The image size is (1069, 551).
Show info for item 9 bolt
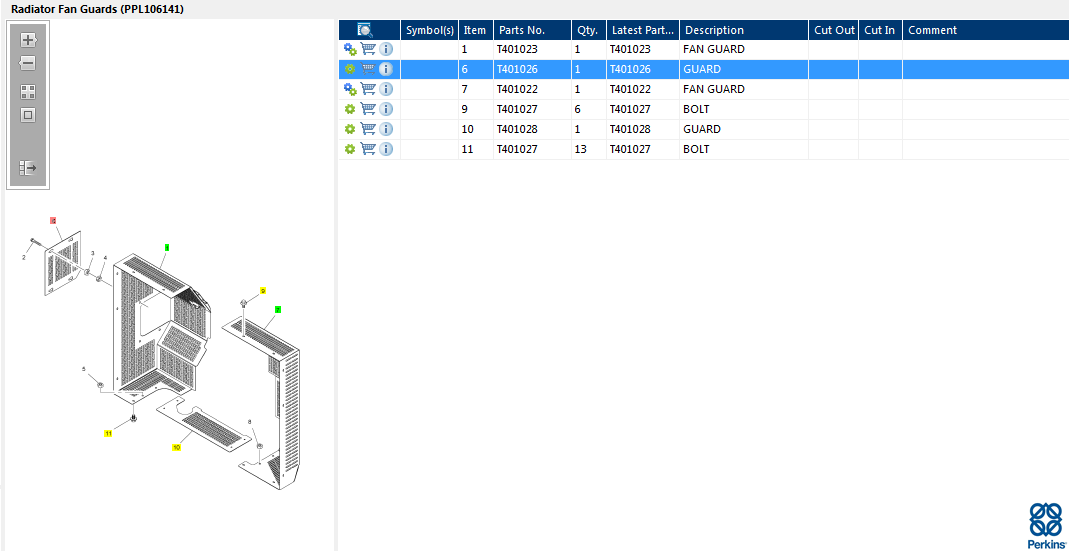pos(386,109)
